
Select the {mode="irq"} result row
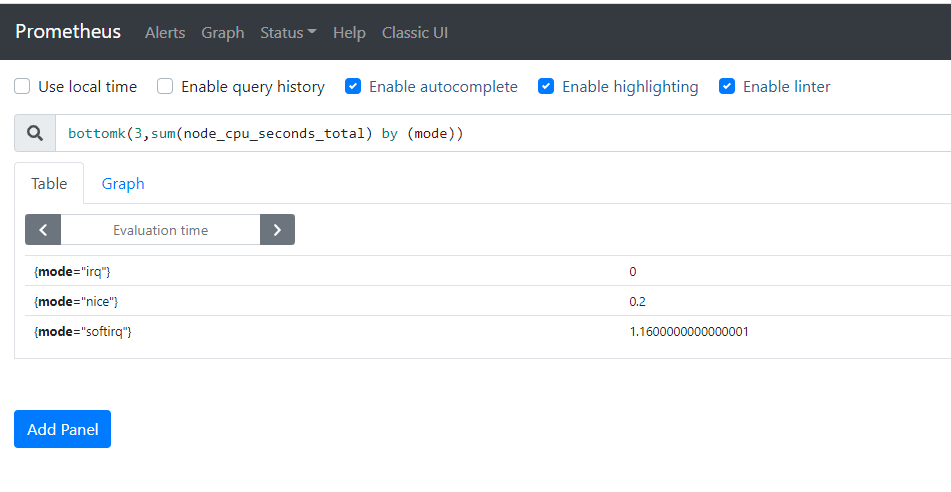pyautogui.click(x=488, y=271)
